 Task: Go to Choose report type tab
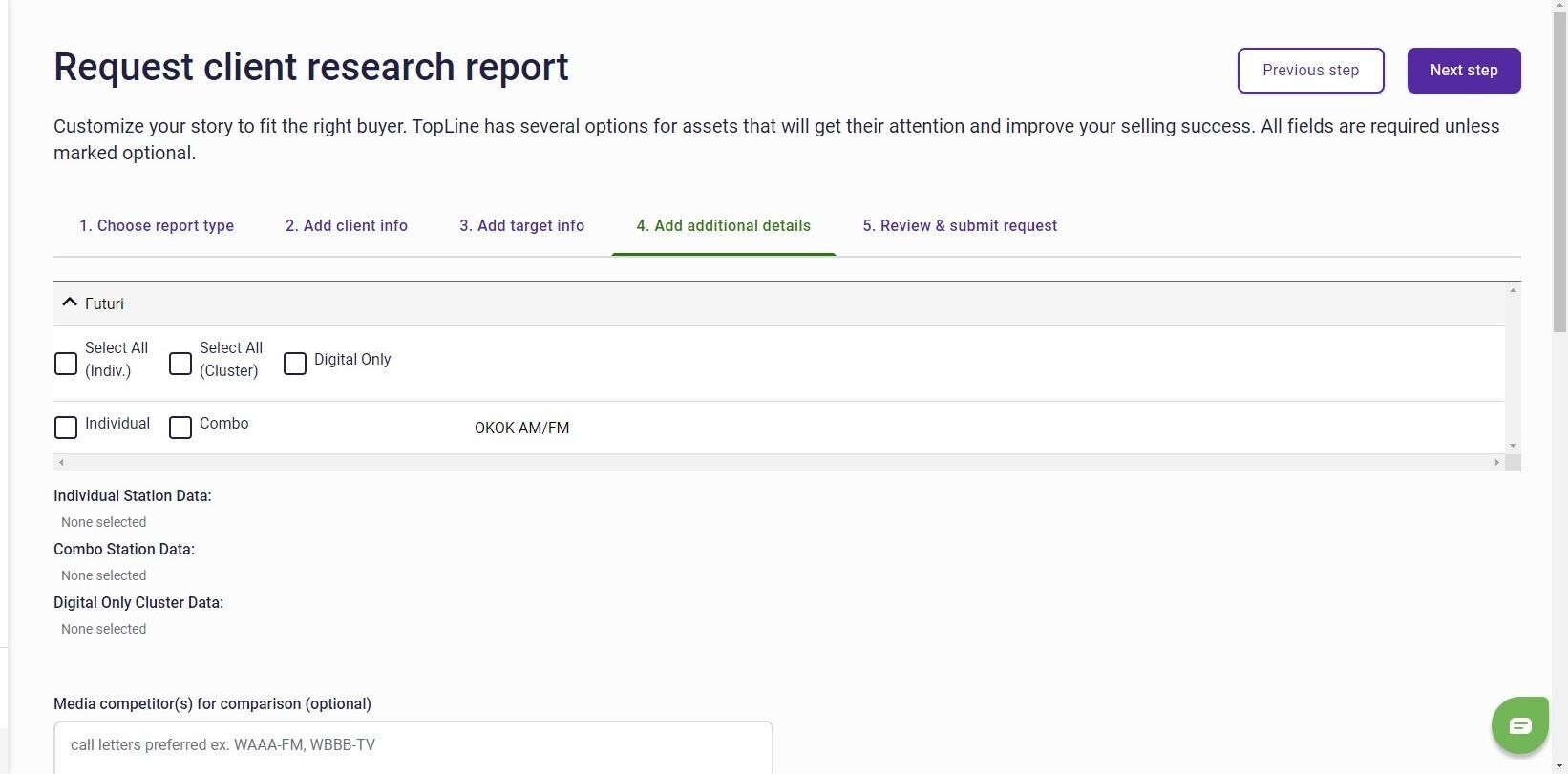[x=157, y=226]
